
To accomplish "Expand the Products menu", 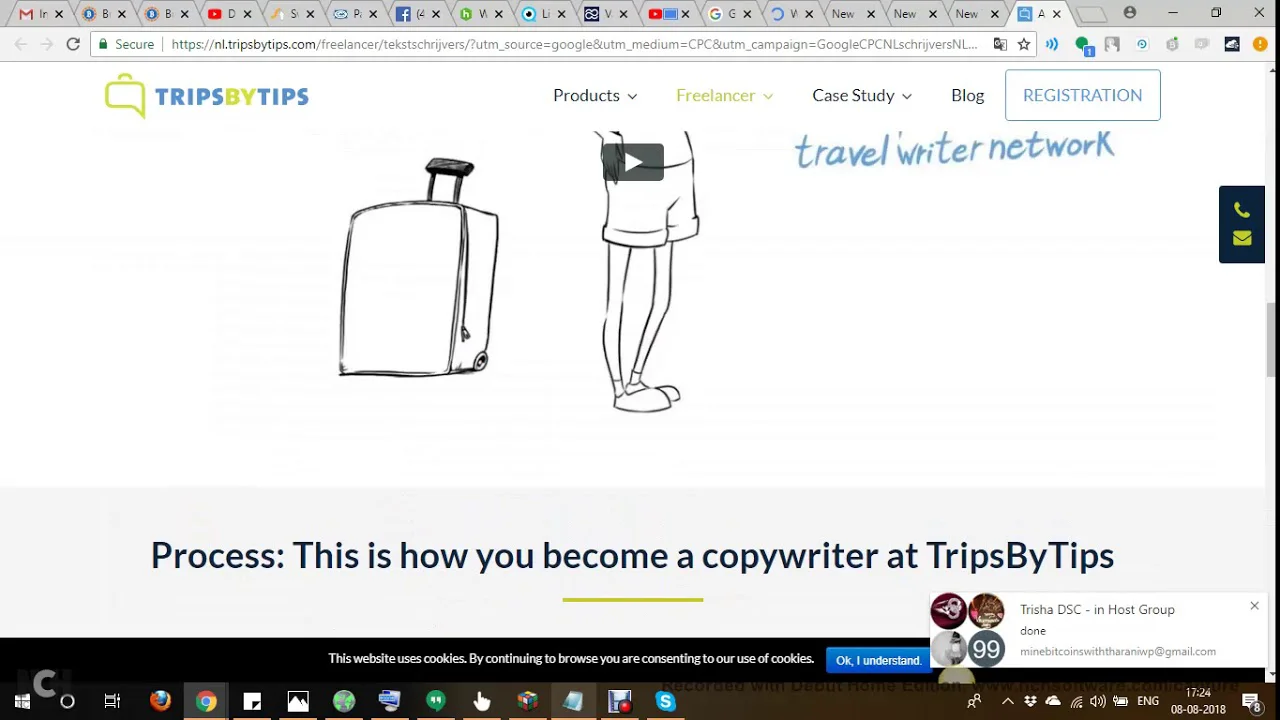I will click(595, 95).
